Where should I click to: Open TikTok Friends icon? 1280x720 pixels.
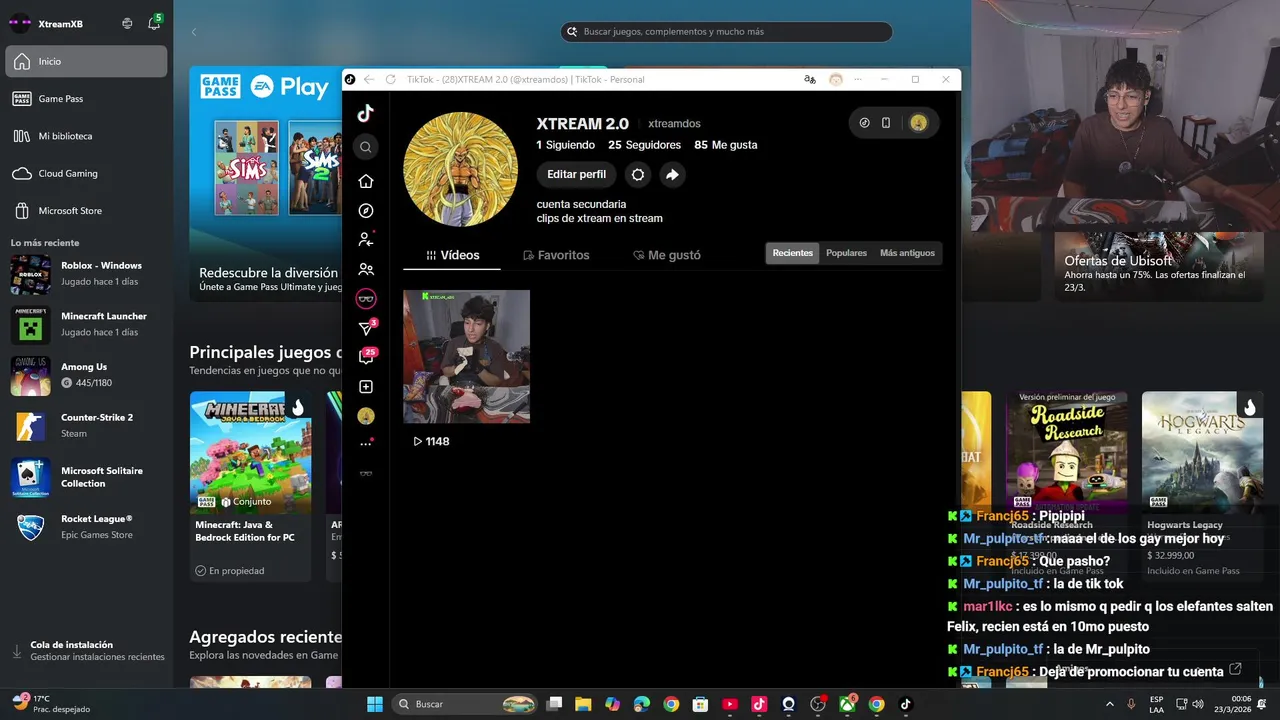click(x=366, y=270)
